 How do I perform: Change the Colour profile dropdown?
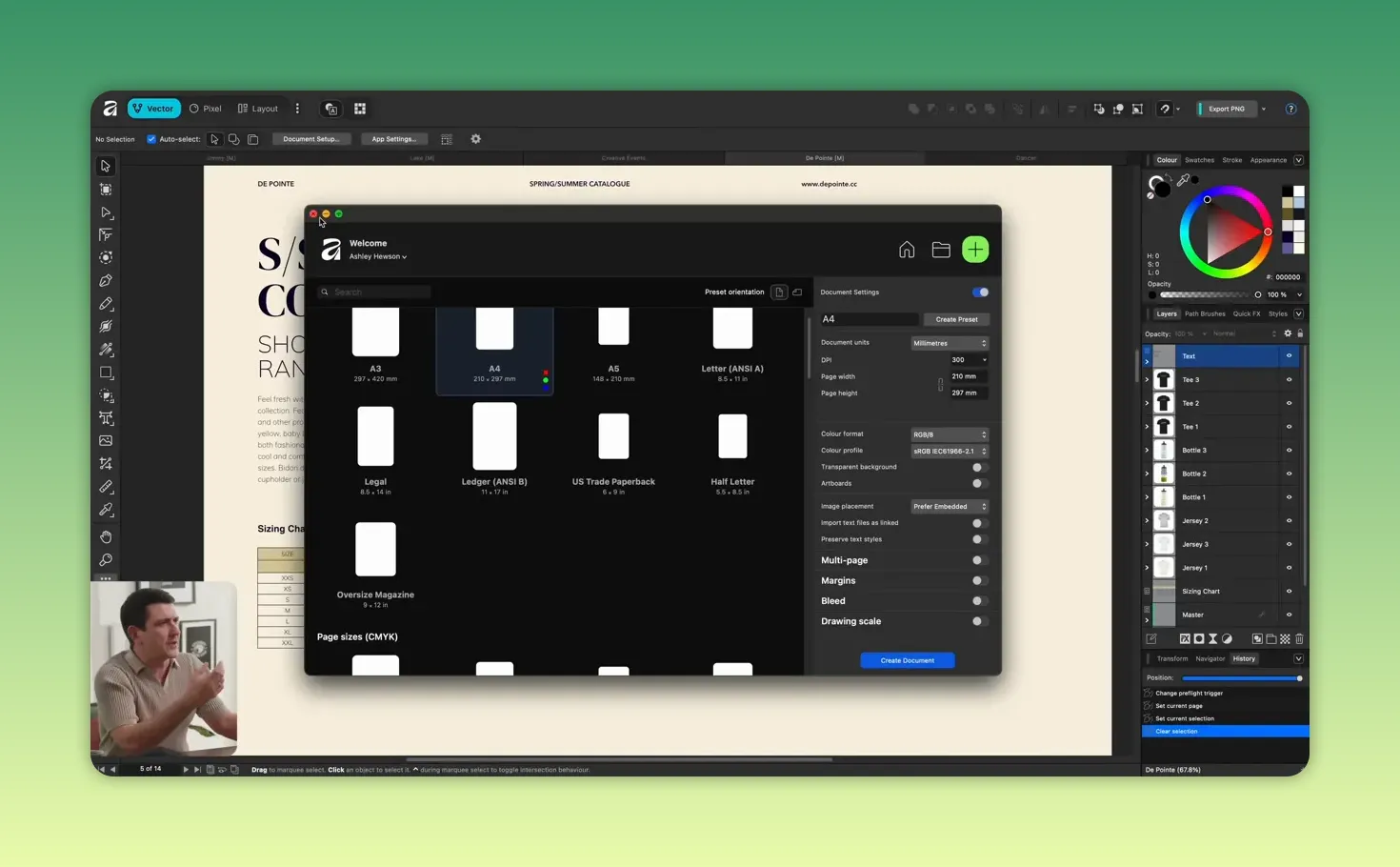click(950, 450)
